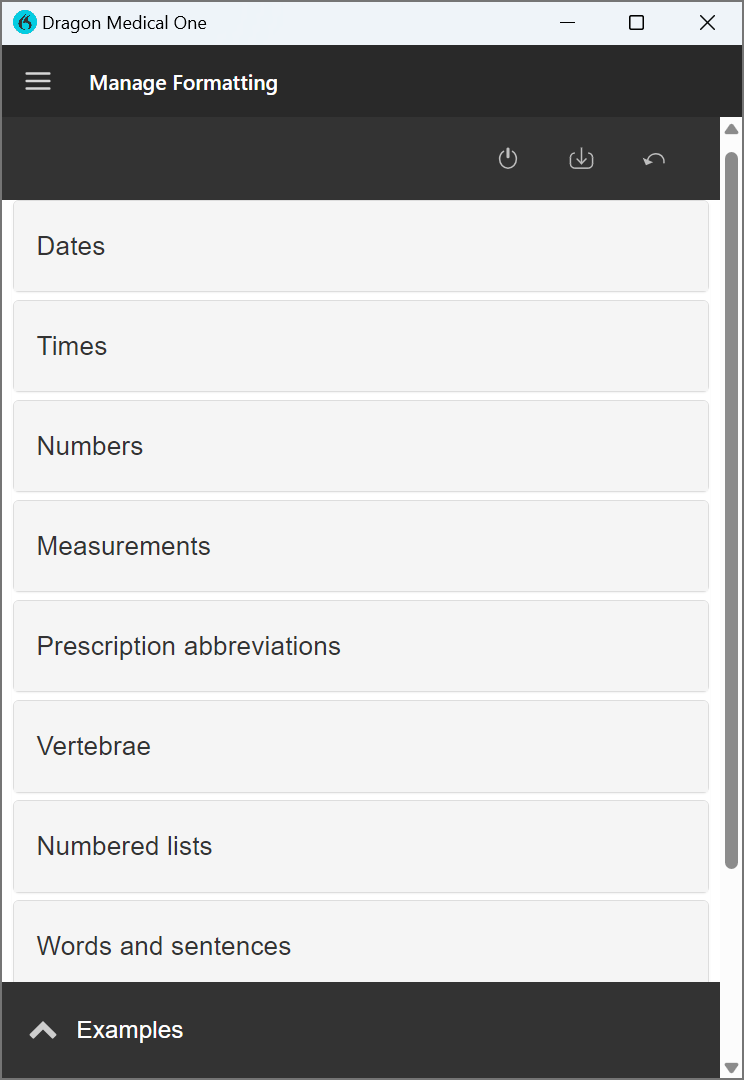
Task: Open the Words and sentences category
Action: pos(360,946)
